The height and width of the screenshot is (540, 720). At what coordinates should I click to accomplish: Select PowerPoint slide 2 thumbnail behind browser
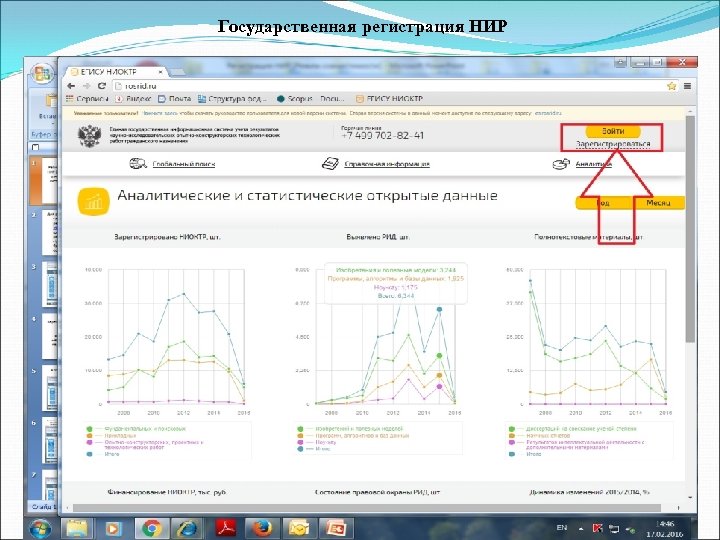coord(50,233)
